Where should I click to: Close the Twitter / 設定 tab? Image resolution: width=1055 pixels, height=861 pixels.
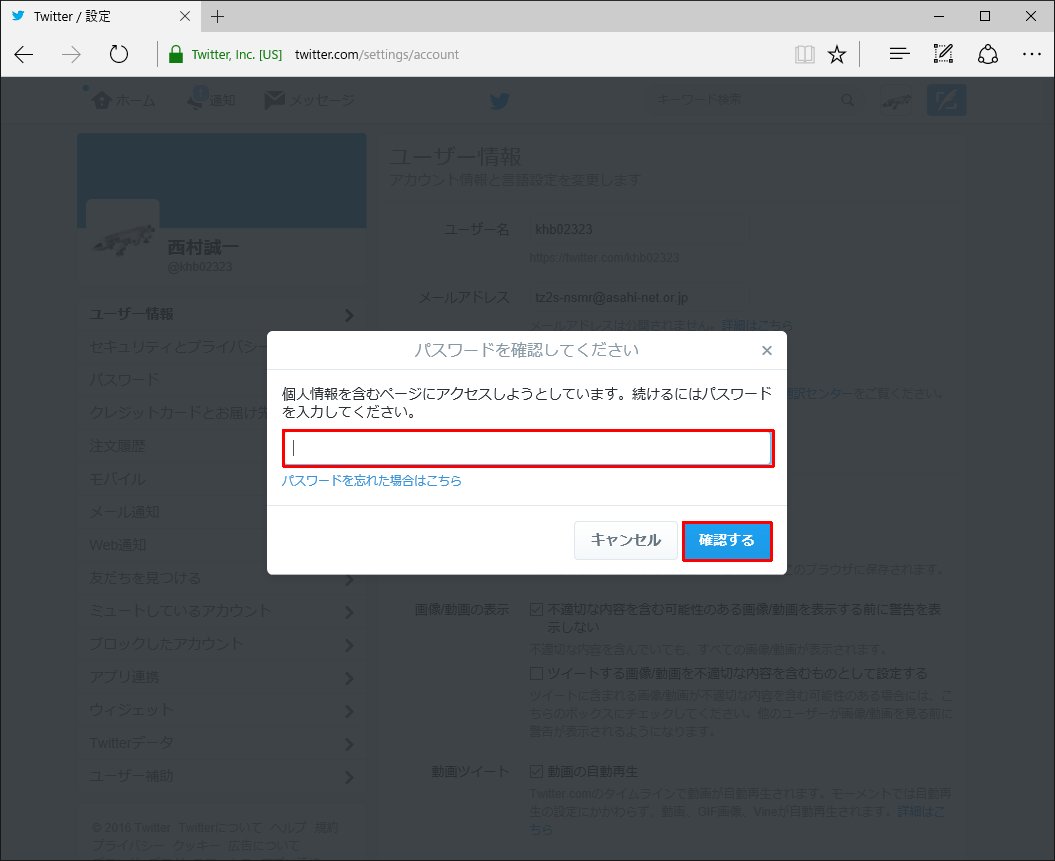(184, 16)
